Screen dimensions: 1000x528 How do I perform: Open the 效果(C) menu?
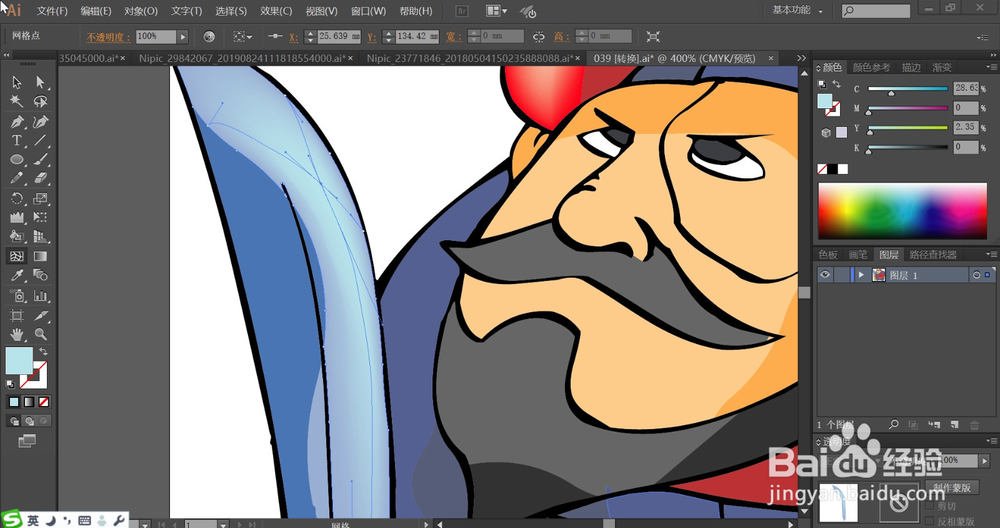click(276, 11)
